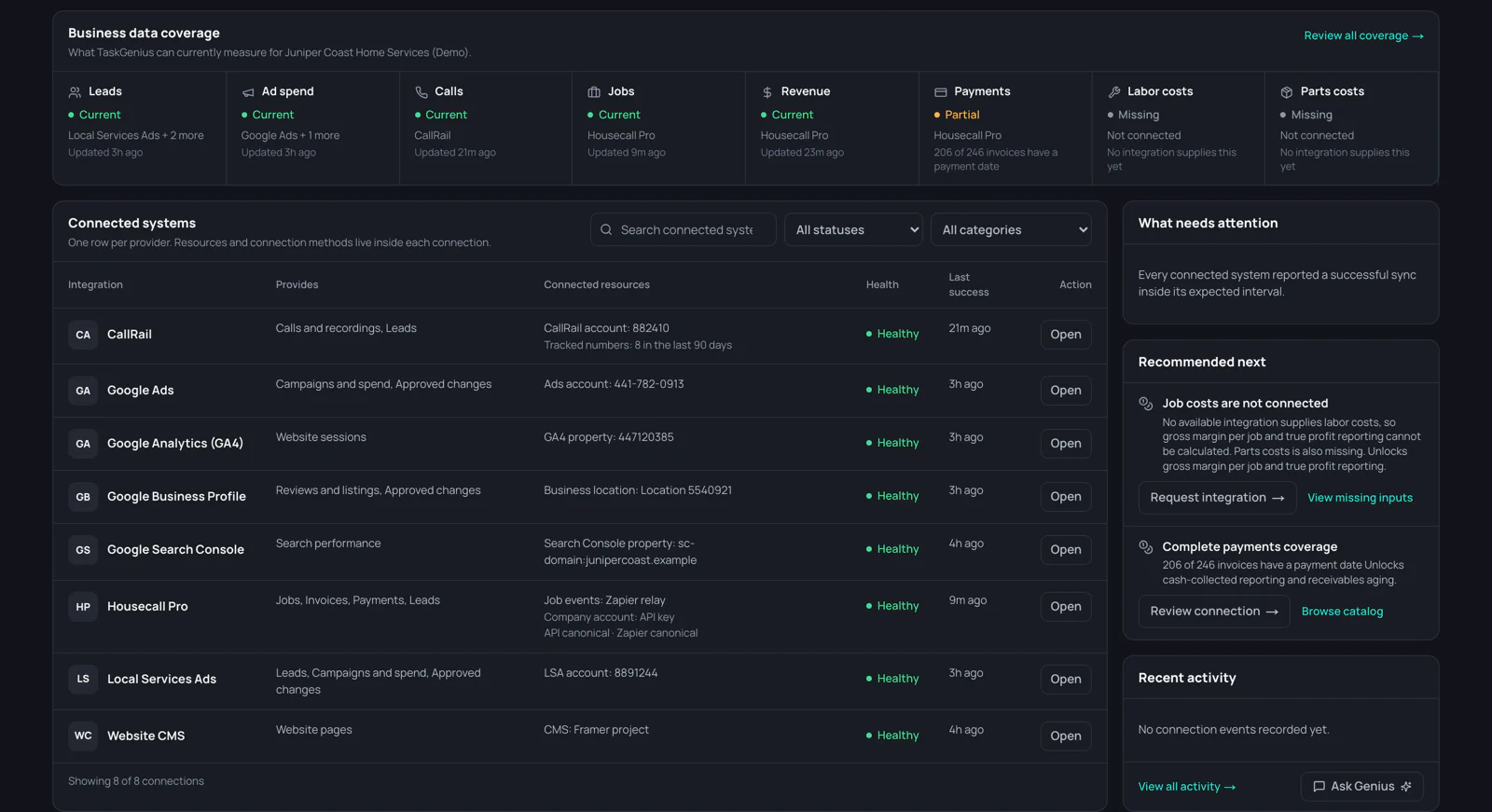
Task: Open the Local Services Ads connection
Action: pos(1066,679)
